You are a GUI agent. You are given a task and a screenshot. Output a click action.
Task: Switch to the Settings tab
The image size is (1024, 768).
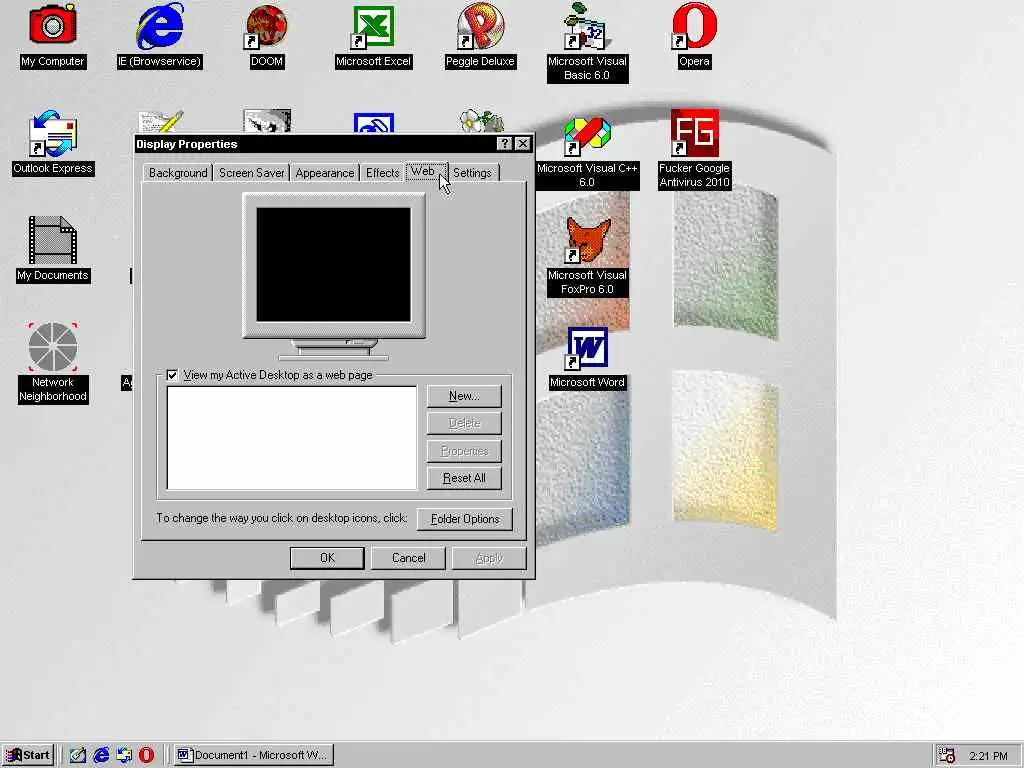tap(472, 173)
